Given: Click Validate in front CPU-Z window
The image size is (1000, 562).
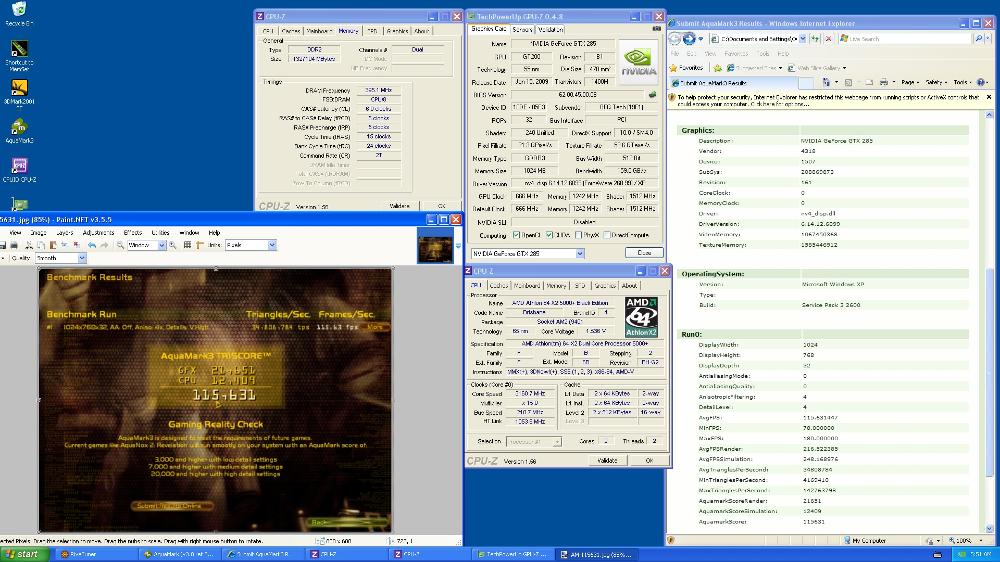Looking at the screenshot, I should (x=607, y=461).
